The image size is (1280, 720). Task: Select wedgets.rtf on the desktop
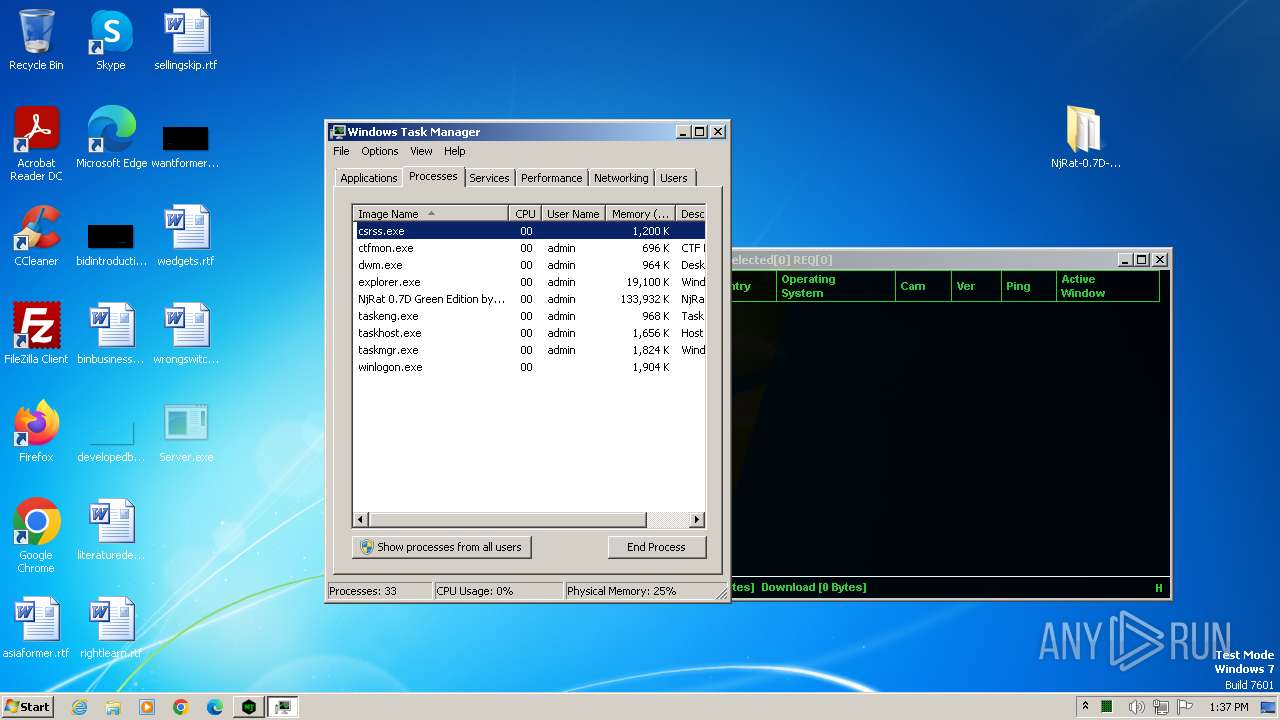click(x=185, y=236)
